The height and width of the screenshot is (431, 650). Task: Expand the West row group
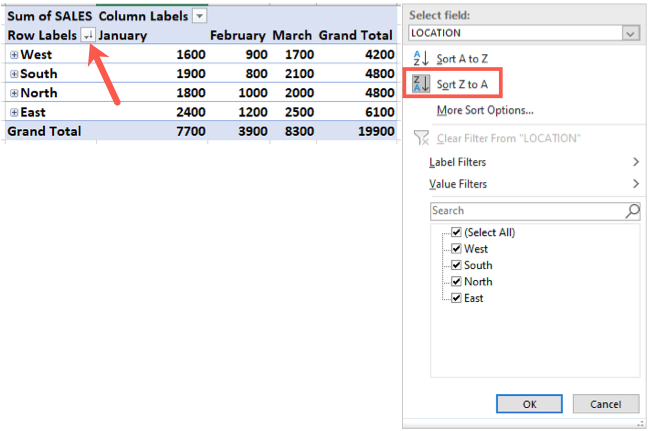14,55
